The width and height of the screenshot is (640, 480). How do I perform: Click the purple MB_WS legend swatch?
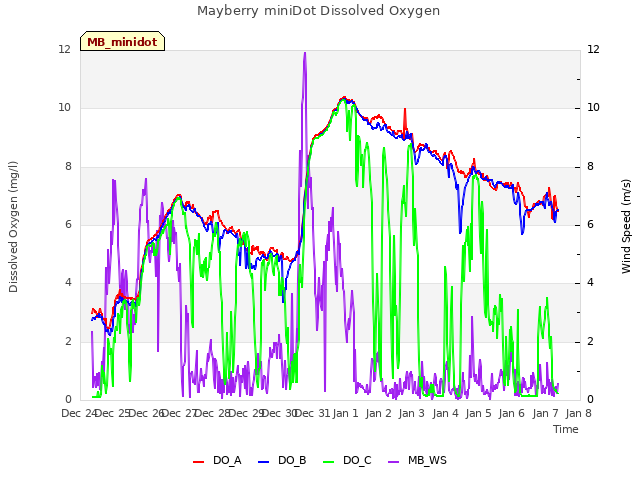click(393, 462)
